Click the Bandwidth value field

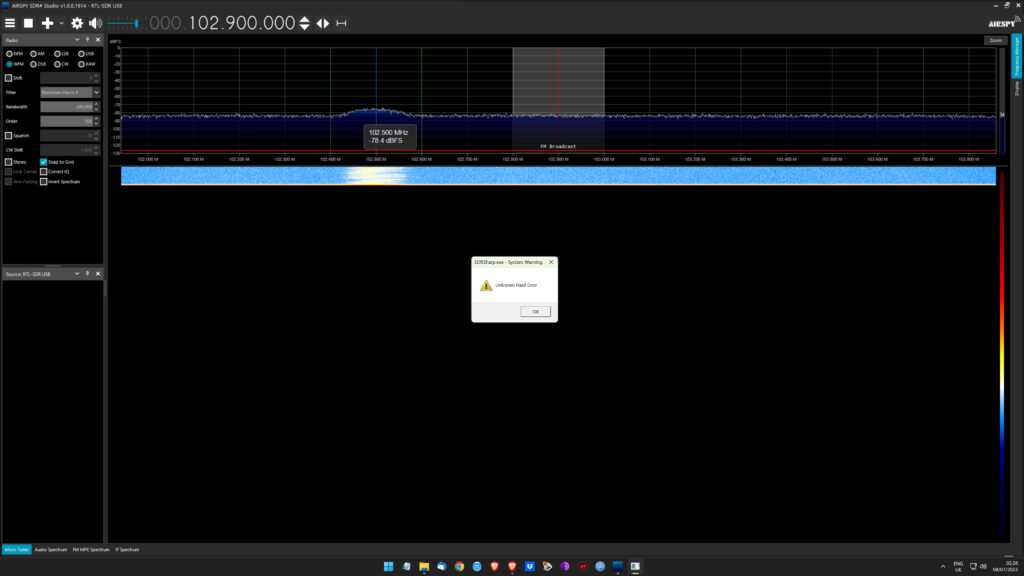point(67,106)
